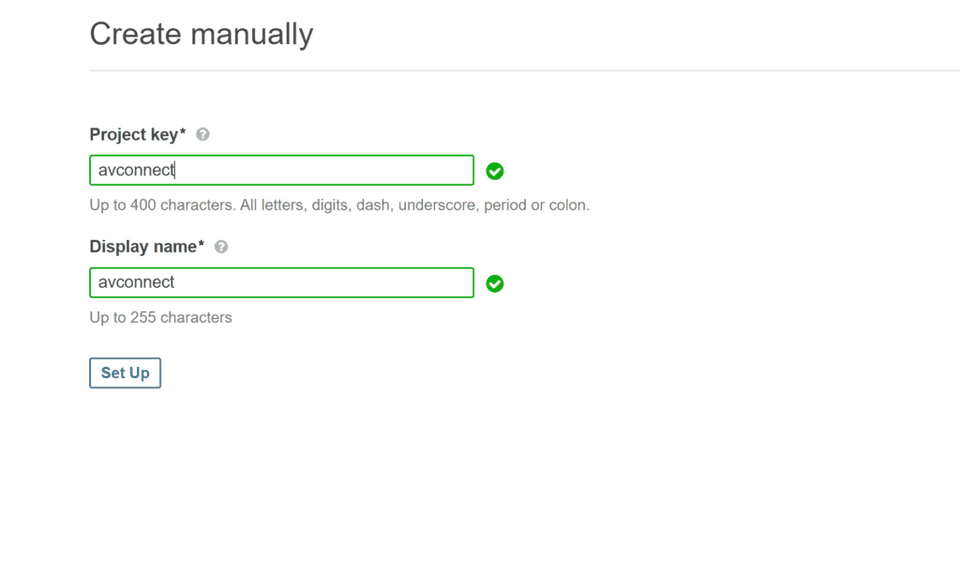Click inside the Display name input field
This screenshot has width=960, height=576.
[280, 282]
